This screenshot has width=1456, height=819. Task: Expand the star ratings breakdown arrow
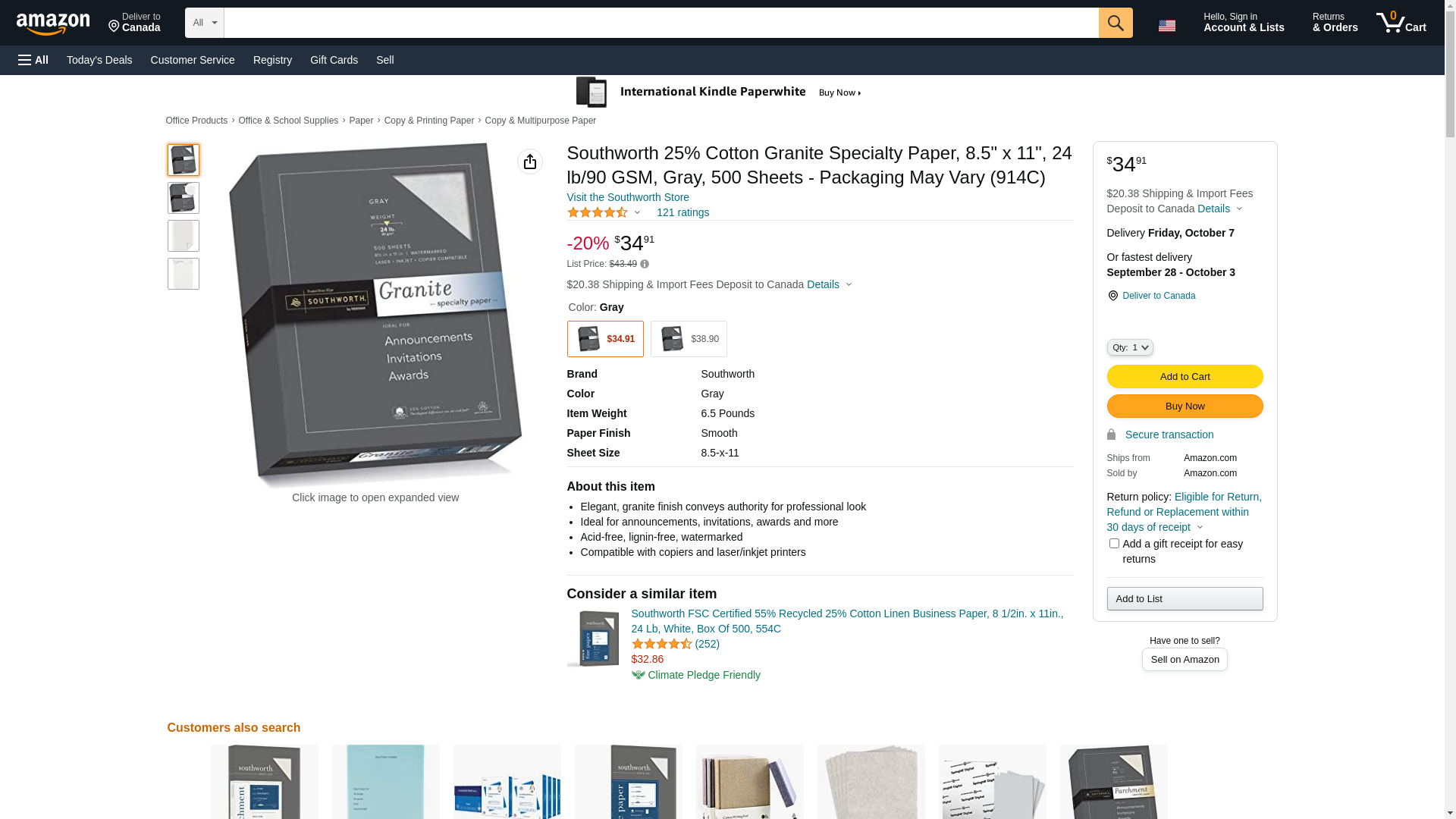[637, 212]
